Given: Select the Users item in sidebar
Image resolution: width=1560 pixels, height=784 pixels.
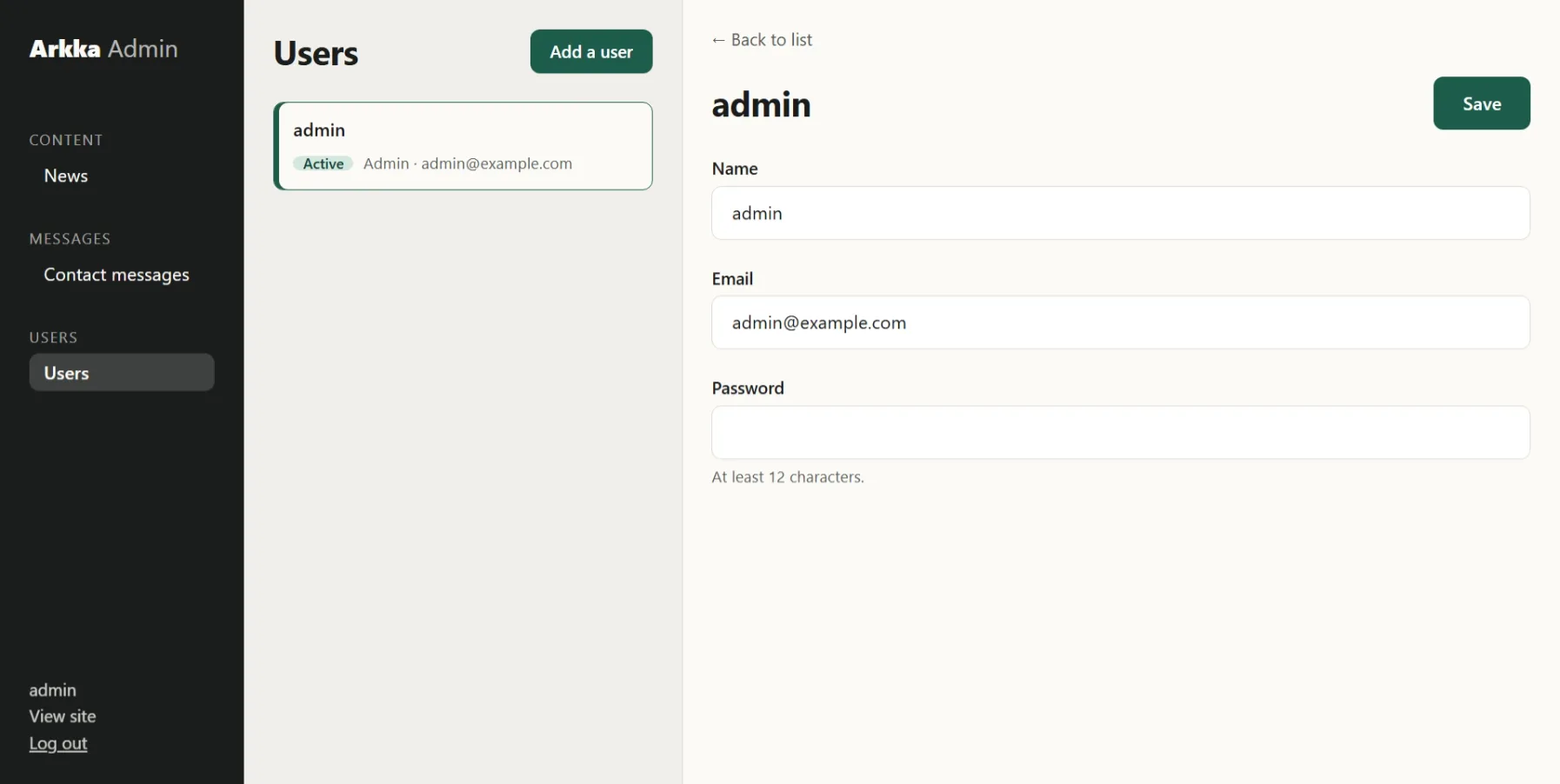Looking at the screenshot, I should coord(122,372).
